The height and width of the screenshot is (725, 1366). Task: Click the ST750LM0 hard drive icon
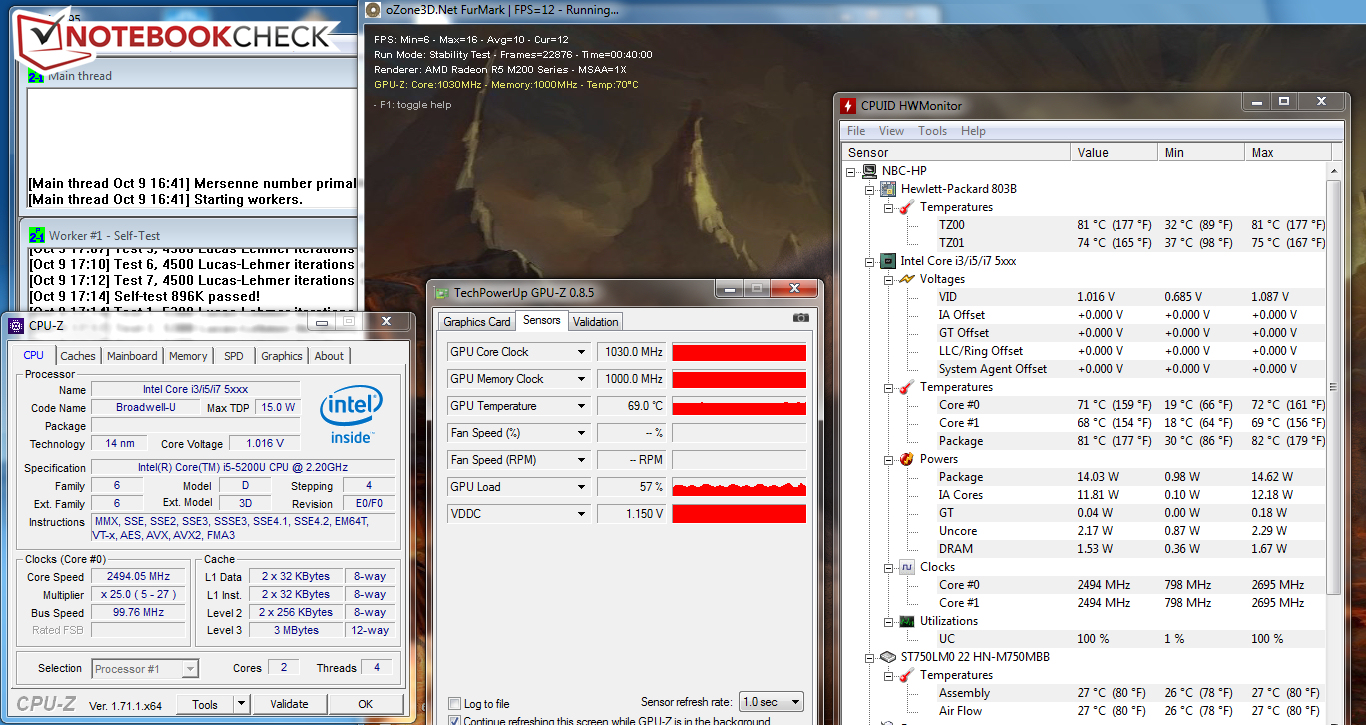click(x=888, y=657)
